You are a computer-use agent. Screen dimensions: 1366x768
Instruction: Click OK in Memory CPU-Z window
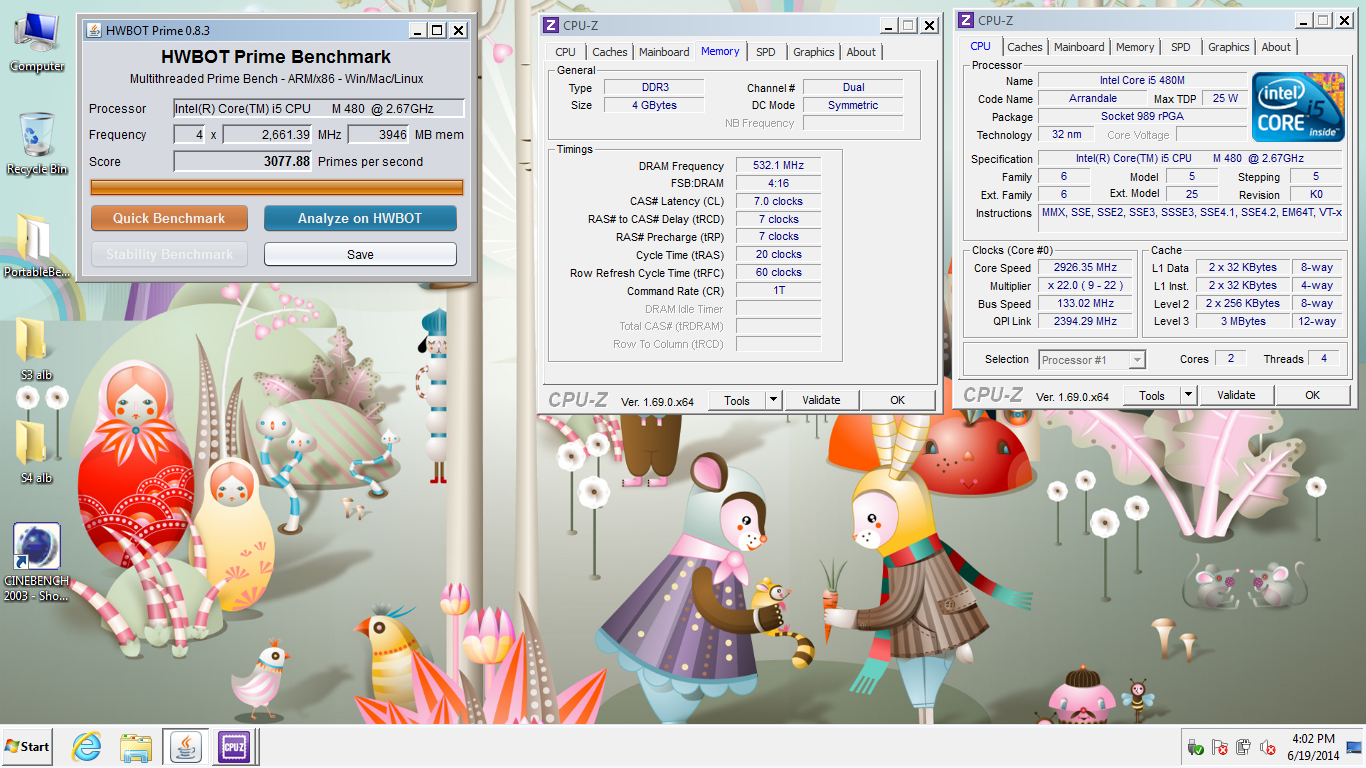[897, 400]
